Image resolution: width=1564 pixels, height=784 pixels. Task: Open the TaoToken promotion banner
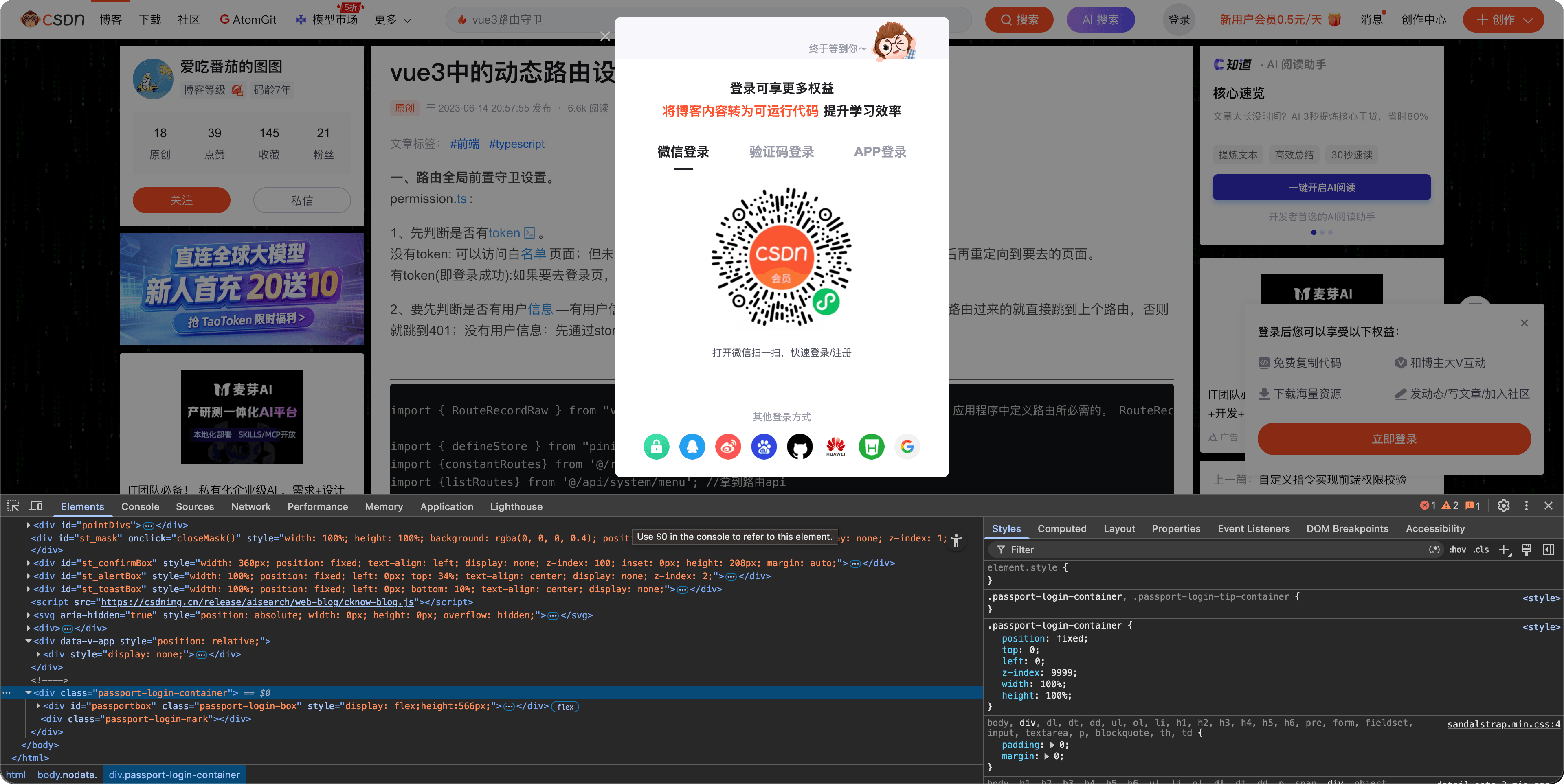pyautogui.click(x=242, y=289)
